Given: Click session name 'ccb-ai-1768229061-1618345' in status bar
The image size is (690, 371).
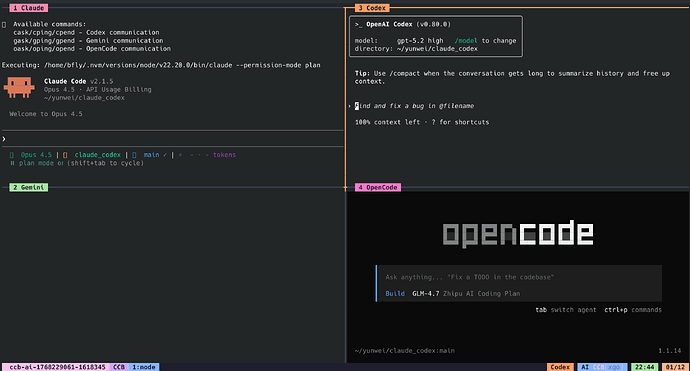Looking at the screenshot, I should (57, 367).
